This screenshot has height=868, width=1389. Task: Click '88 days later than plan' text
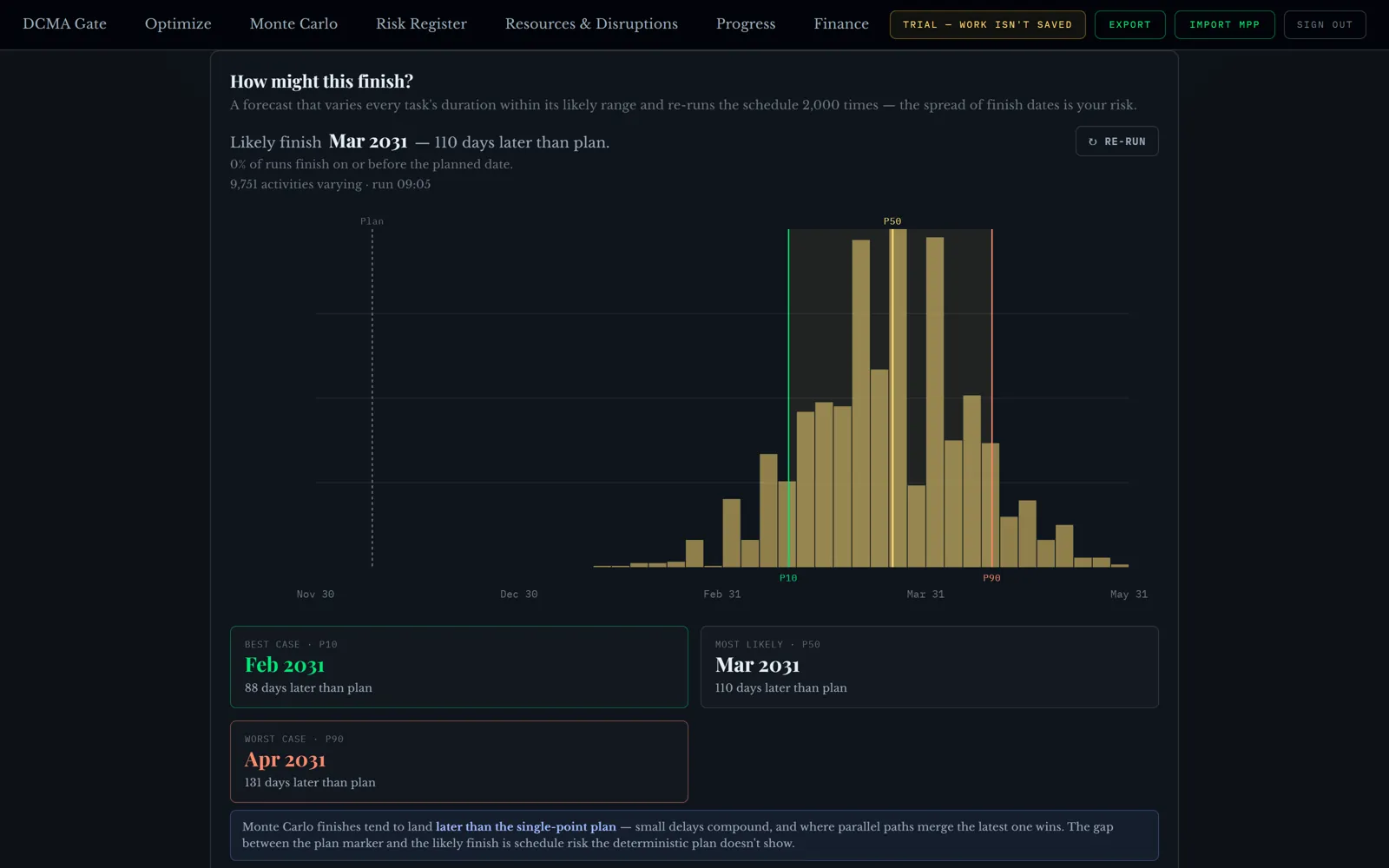pyautogui.click(x=308, y=687)
